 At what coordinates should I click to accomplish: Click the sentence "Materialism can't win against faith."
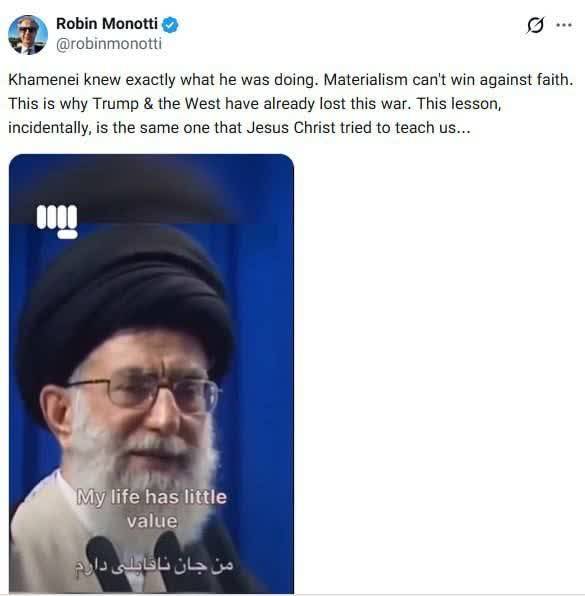[449, 80]
